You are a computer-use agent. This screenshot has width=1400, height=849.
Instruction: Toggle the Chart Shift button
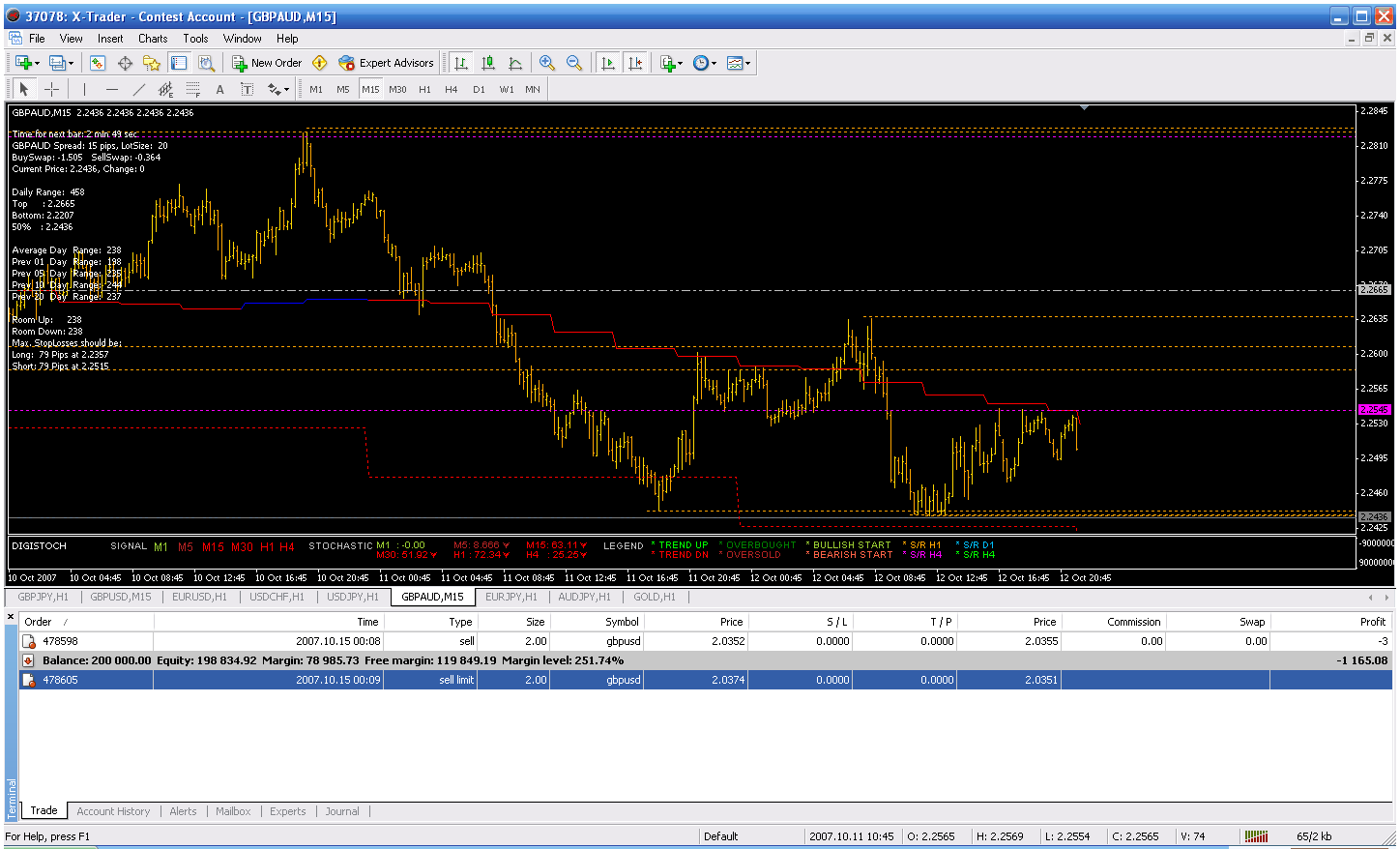click(x=635, y=63)
